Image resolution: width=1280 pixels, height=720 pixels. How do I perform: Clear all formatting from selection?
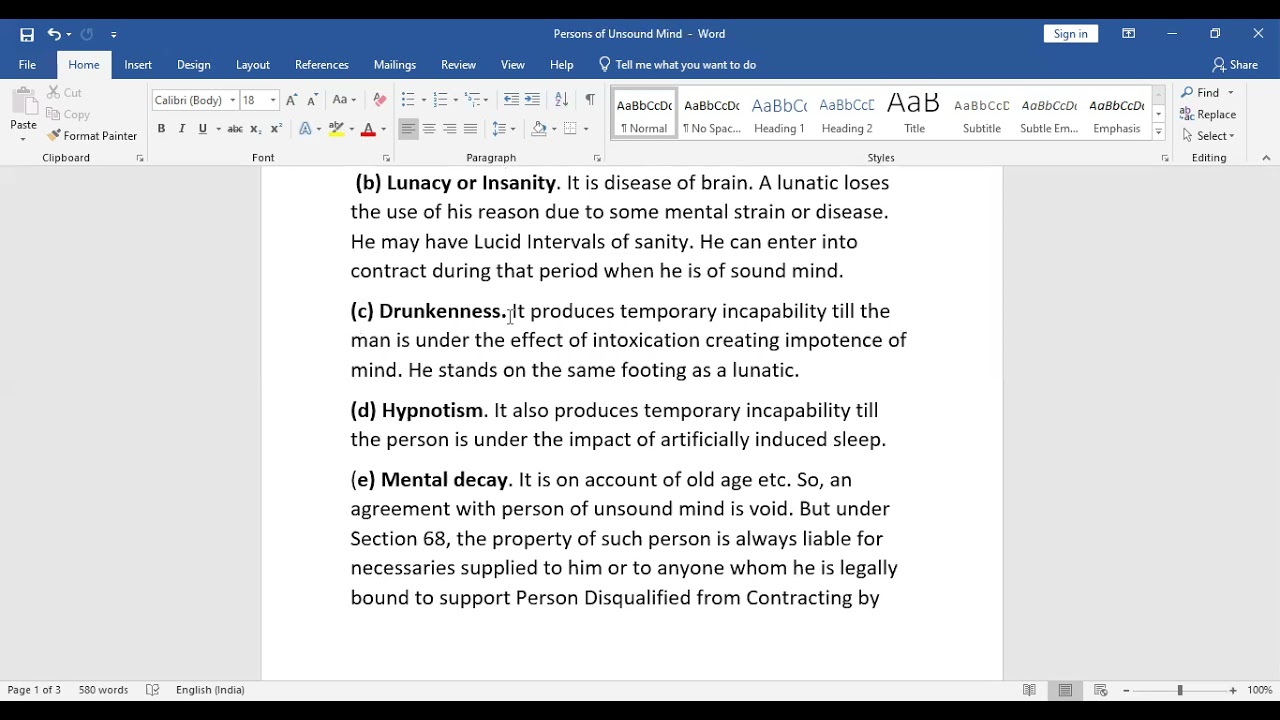[x=379, y=100]
